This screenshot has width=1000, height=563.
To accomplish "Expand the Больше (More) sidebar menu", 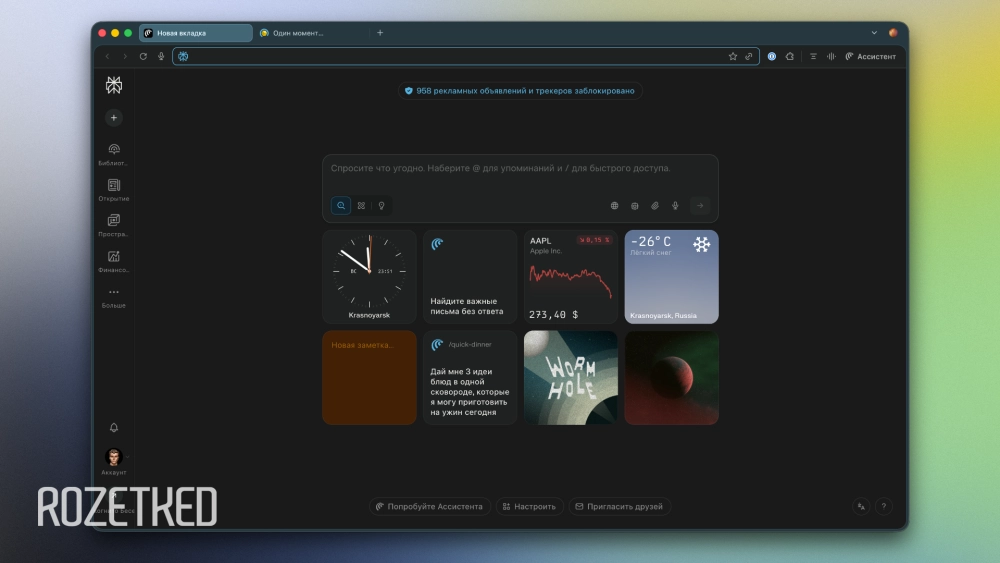I will coord(113,294).
